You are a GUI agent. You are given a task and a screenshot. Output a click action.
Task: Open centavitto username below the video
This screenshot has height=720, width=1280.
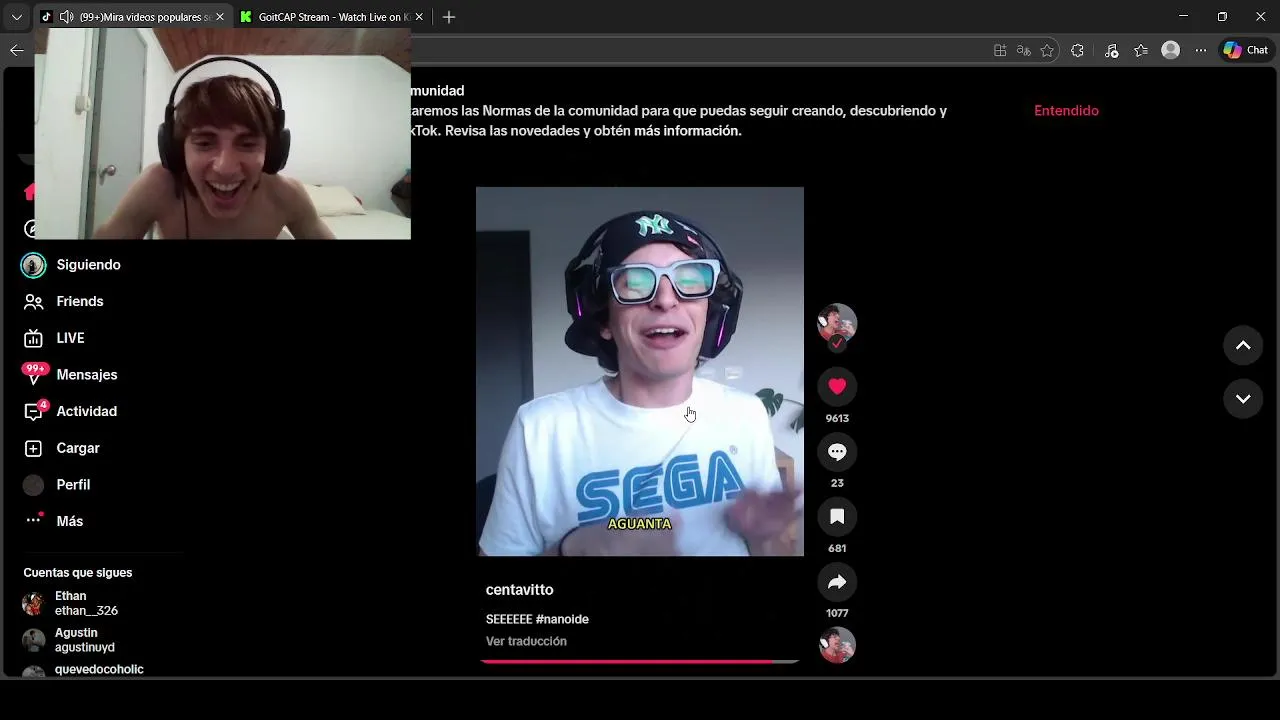click(519, 590)
